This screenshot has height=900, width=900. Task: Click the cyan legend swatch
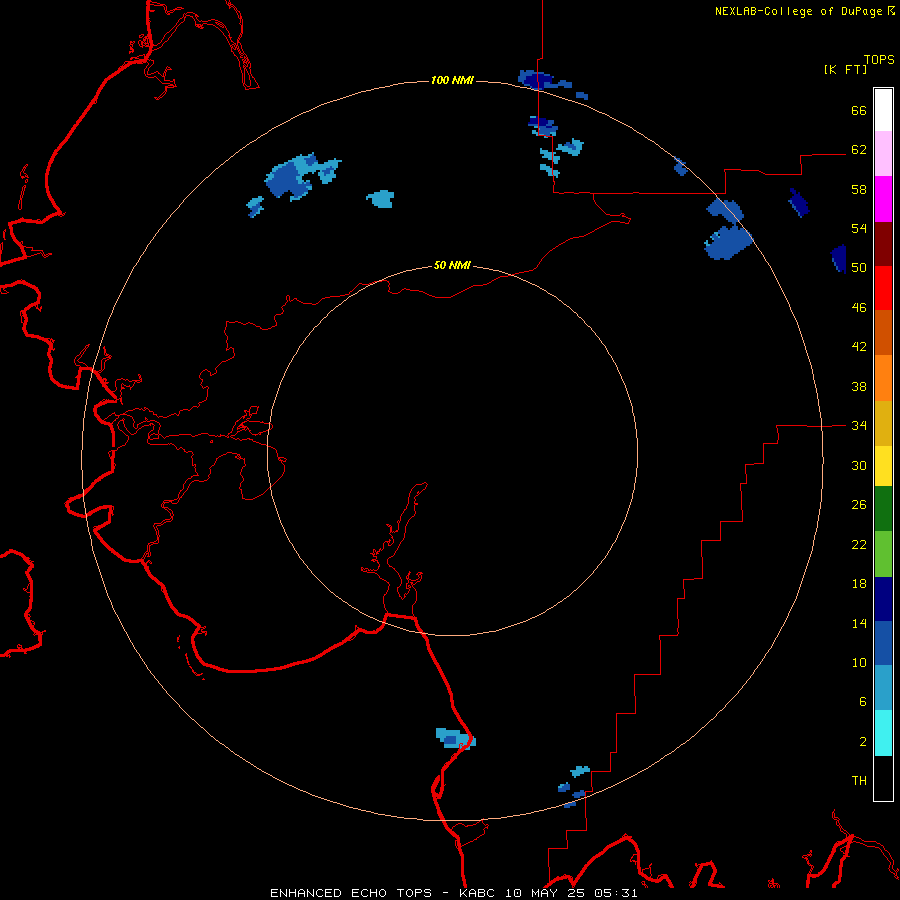tap(883, 733)
